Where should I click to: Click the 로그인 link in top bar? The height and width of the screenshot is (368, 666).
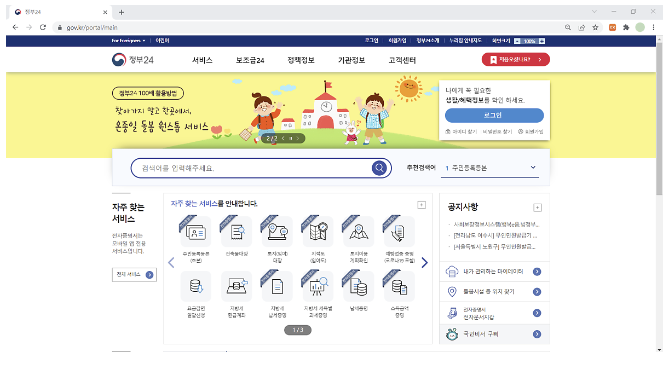pos(371,40)
